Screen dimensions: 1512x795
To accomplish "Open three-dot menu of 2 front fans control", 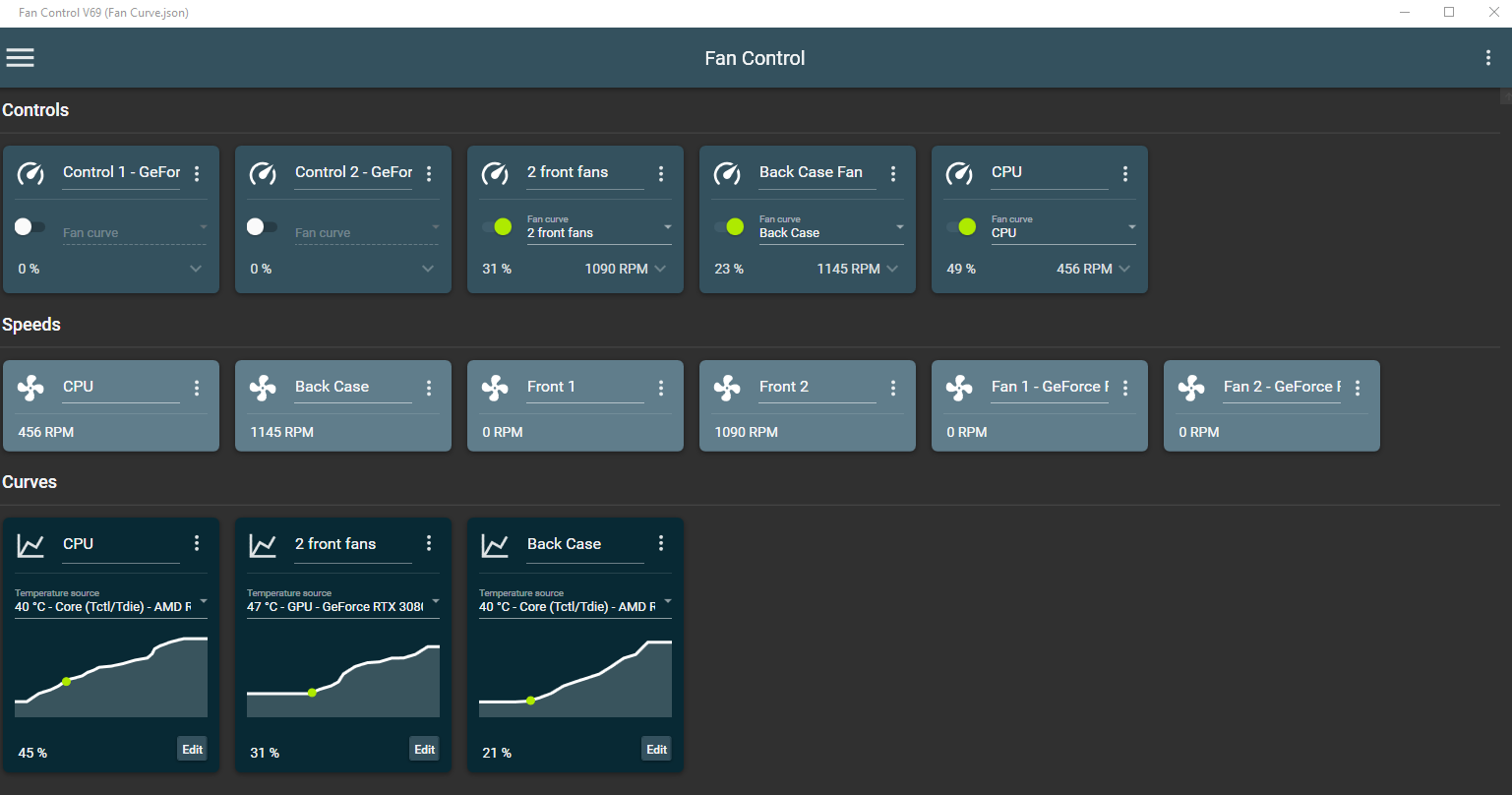I will (x=661, y=174).
